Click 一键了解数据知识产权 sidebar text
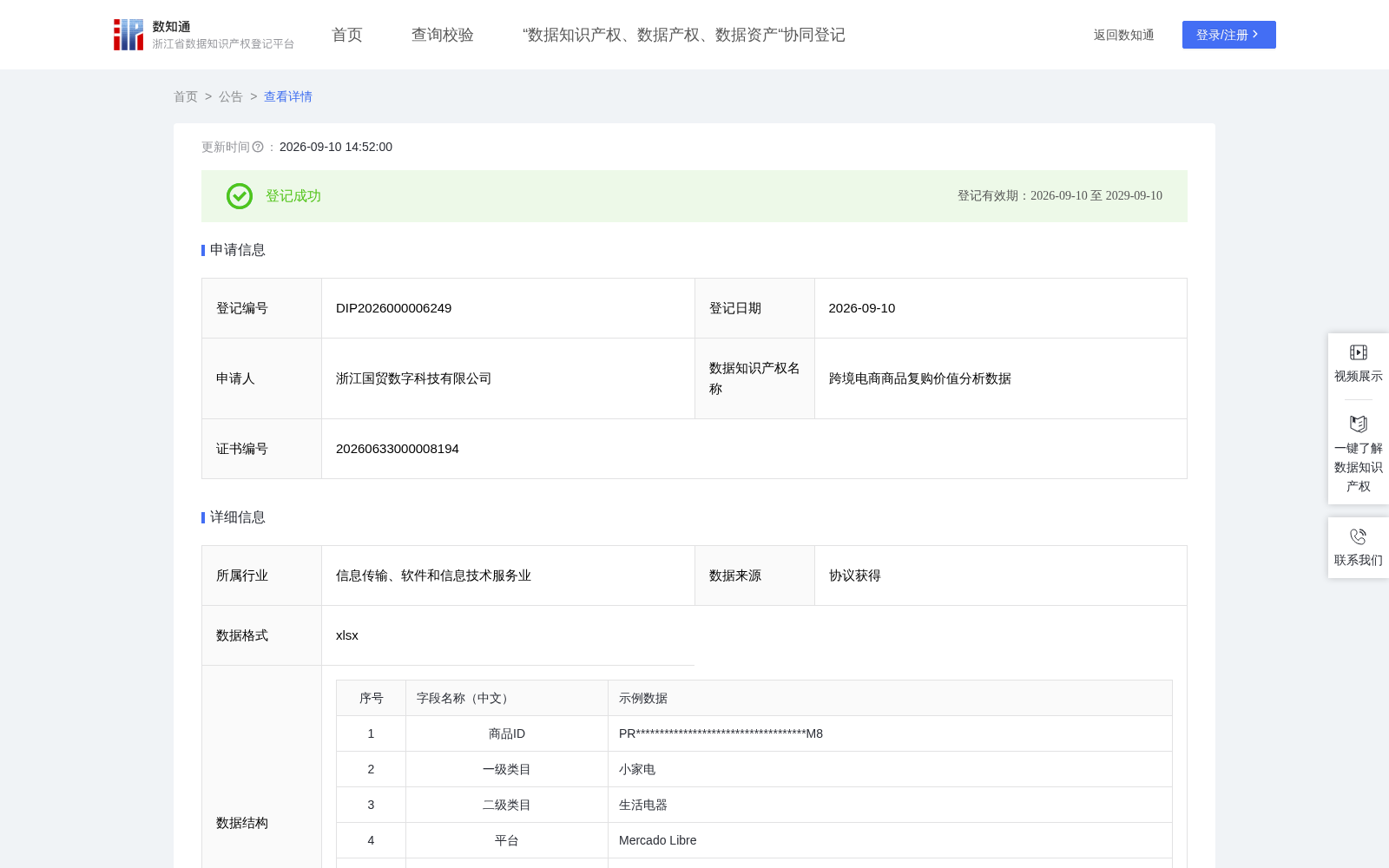1389x868 pixels. [1359, 467]
